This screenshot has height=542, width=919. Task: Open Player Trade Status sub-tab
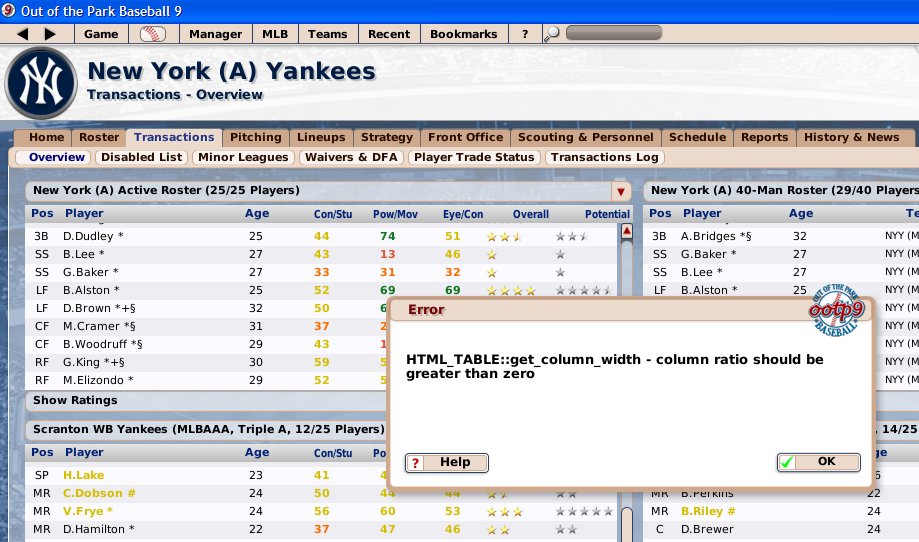click(x=474, y=157)
